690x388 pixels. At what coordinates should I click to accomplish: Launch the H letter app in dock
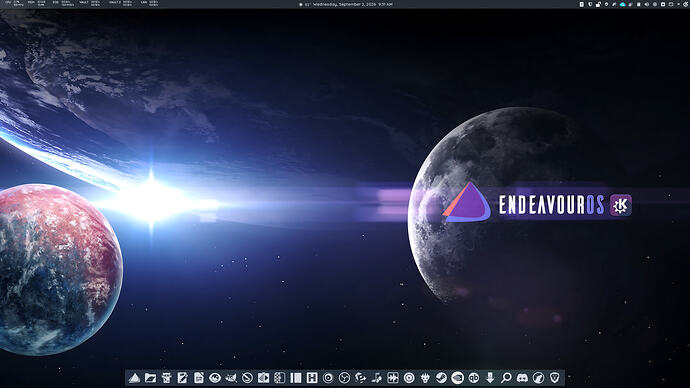(x=312, y=377)
